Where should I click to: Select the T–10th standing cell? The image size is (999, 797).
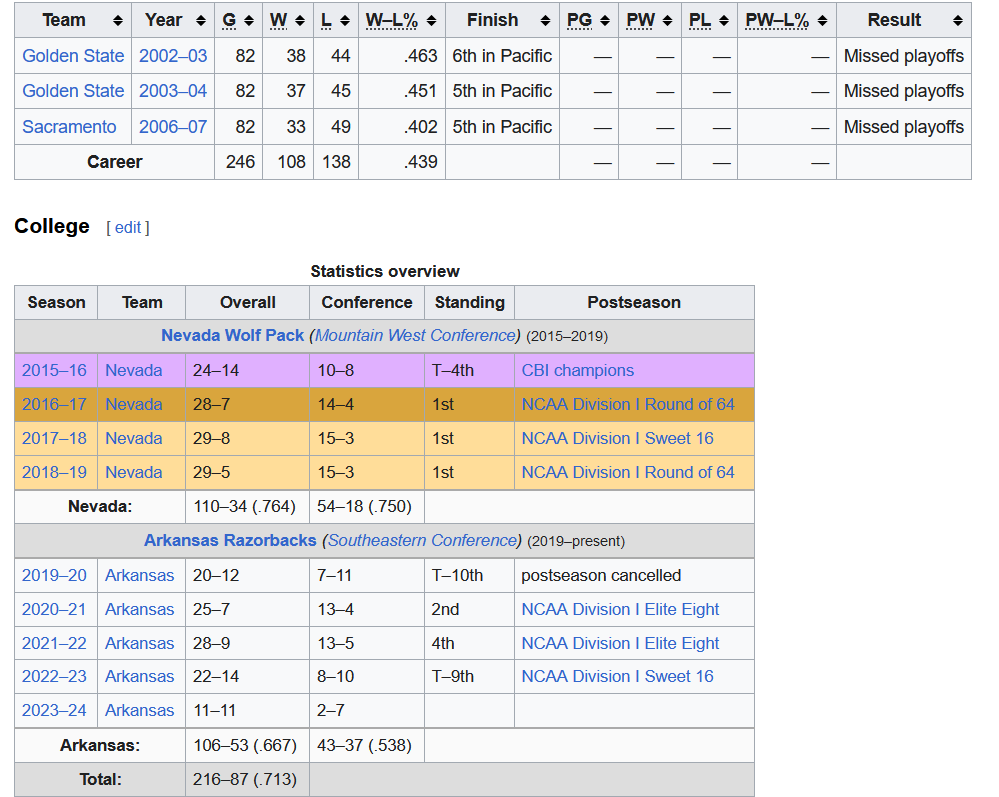coord(470,575)
